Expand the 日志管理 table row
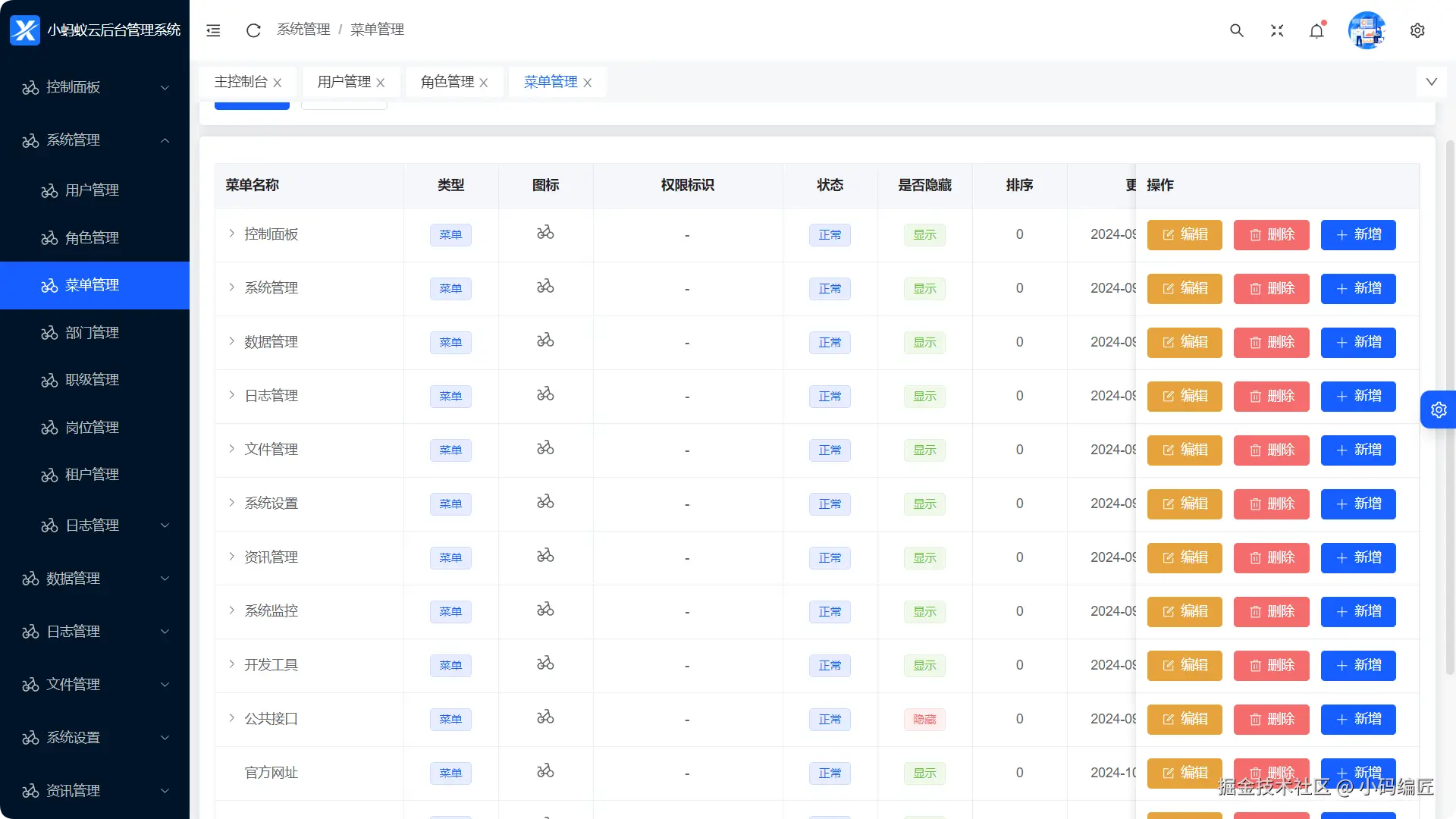The image size is (1456, 819). [x=231, y=395]
